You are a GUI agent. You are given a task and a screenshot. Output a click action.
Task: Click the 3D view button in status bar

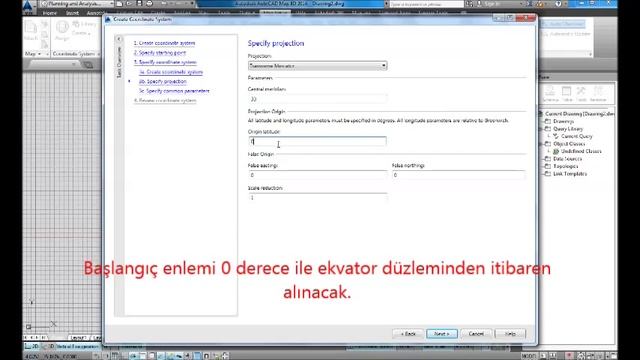pyautogui.click(x=49, y=346)
